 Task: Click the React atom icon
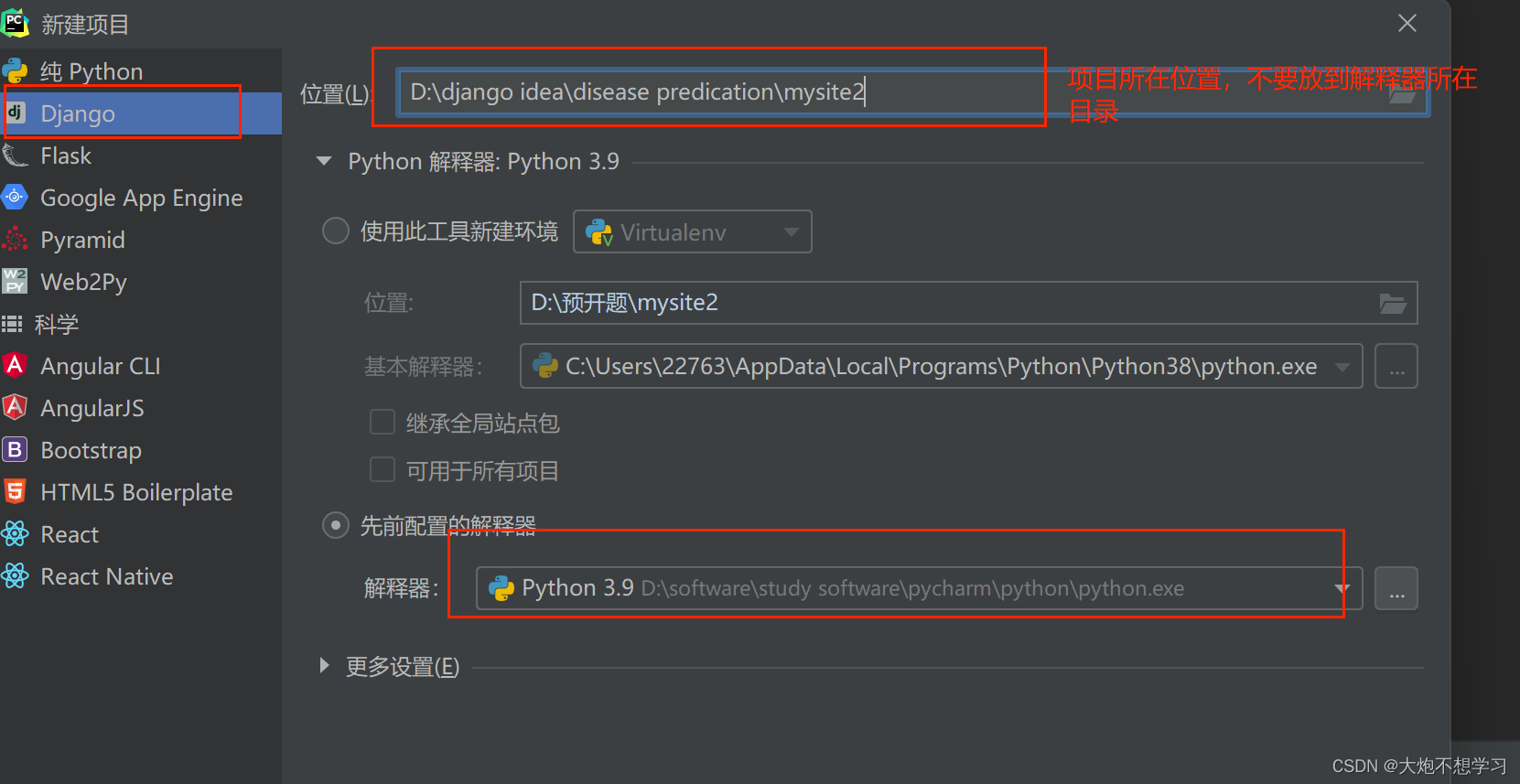15,533
